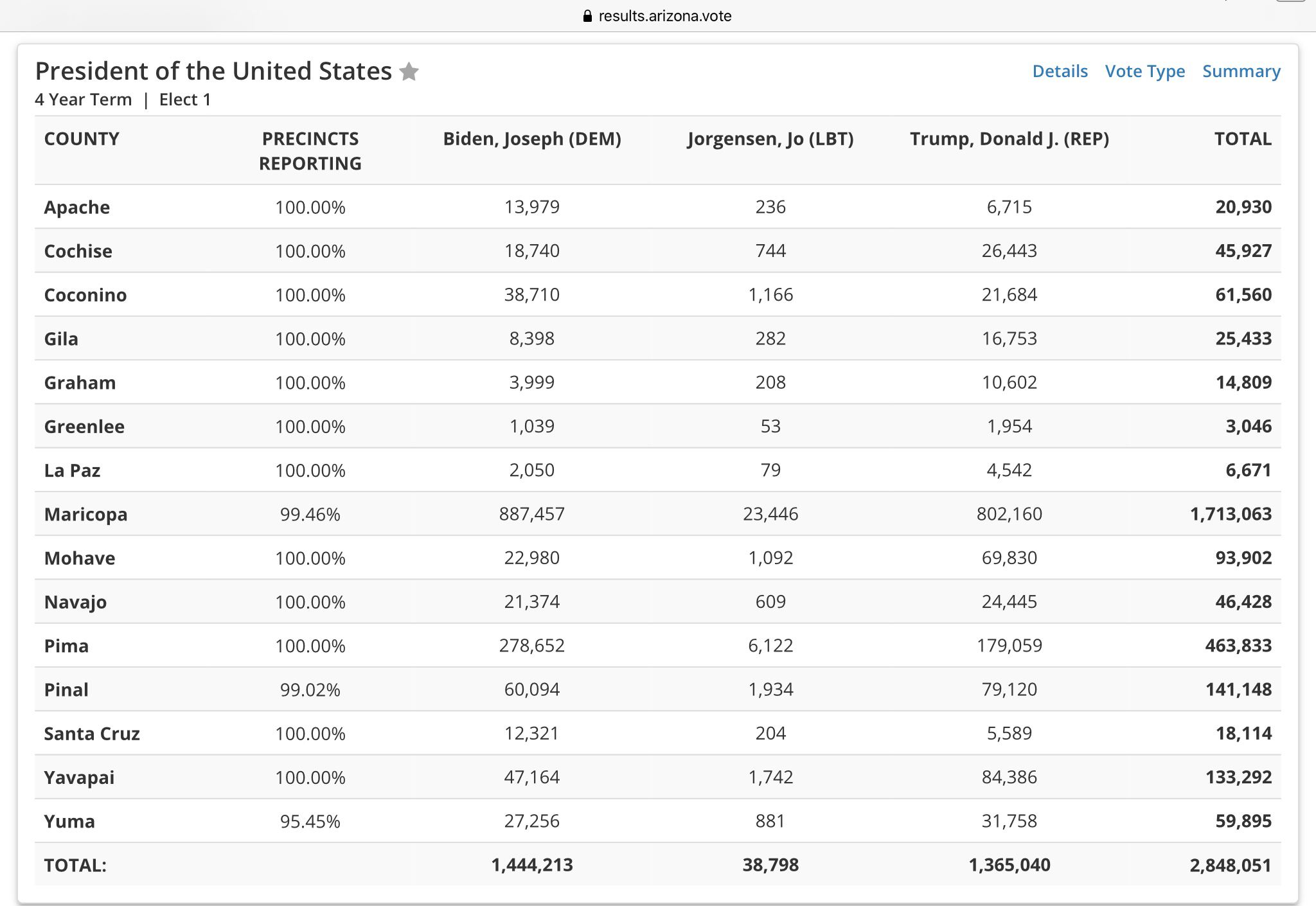The image size is (1316, 906).
Task: Click Jorgensen statewide total 38,798
Action: 770,865
